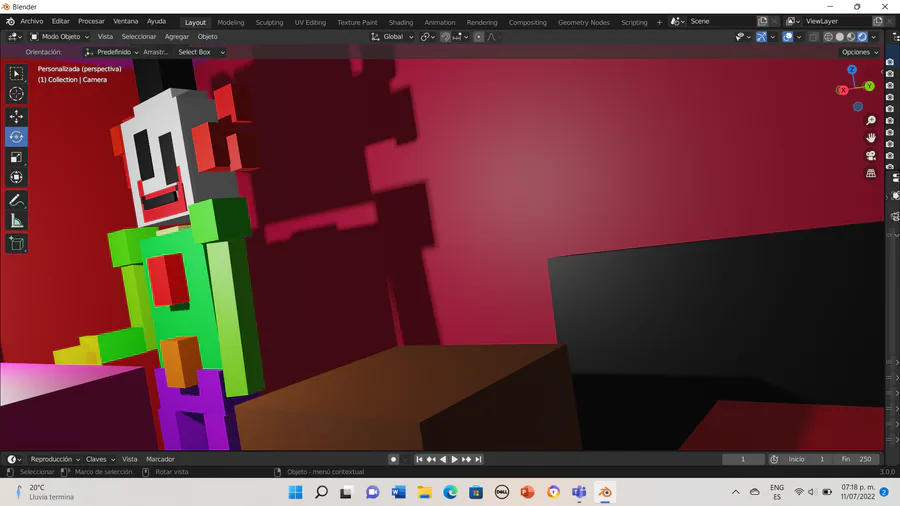Activate the Transform tool
The width and height of the screenshot is (900, 506).
pos(16,177)
